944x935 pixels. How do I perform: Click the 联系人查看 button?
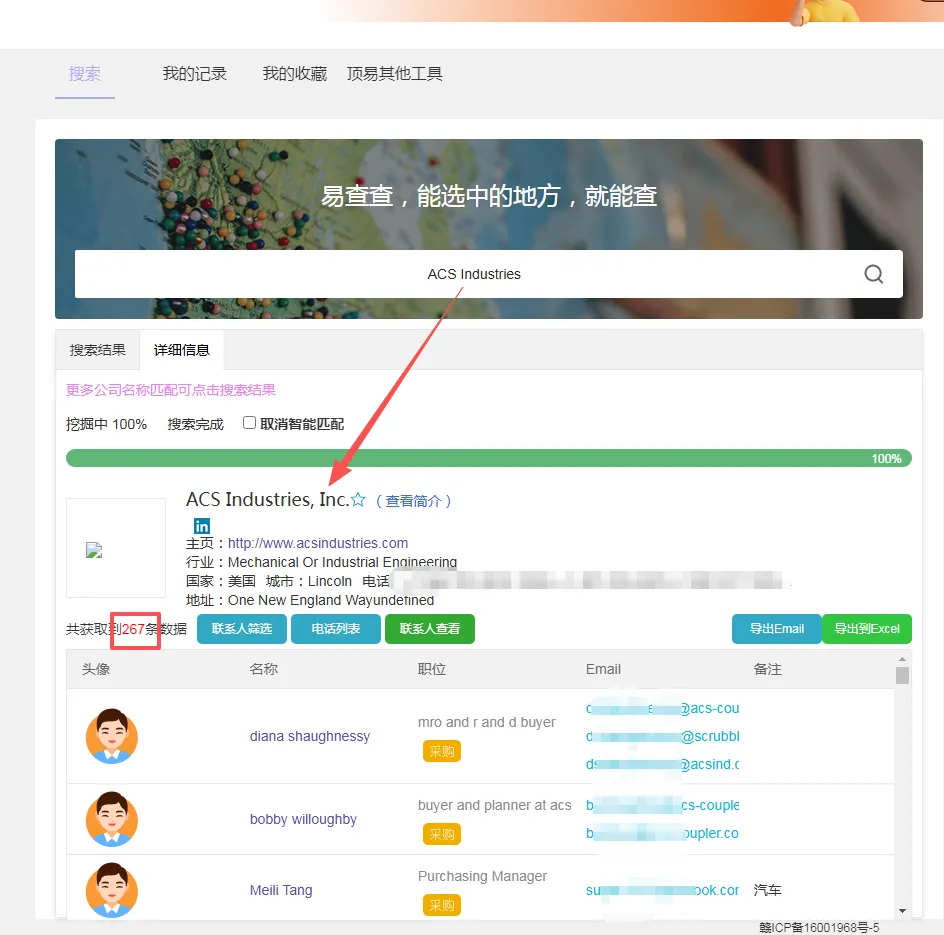point(430,629)
